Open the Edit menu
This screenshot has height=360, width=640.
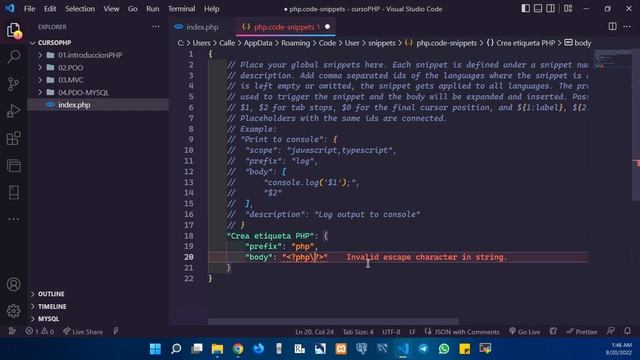point(50,9)
